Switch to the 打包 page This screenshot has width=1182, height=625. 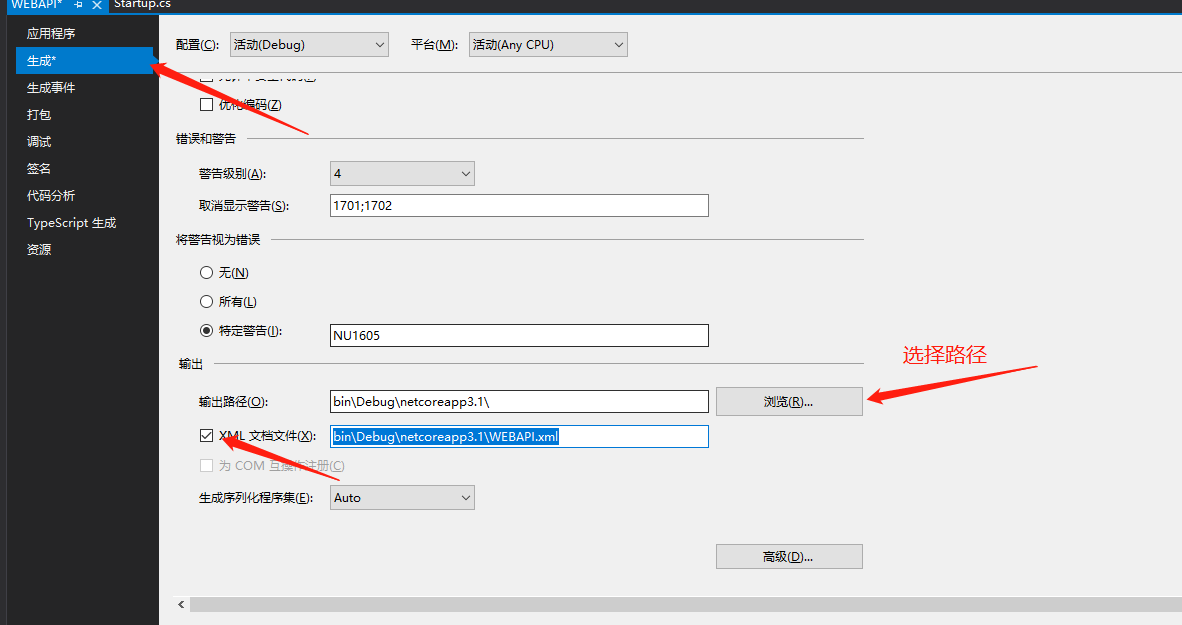click(x=39, y=115)
